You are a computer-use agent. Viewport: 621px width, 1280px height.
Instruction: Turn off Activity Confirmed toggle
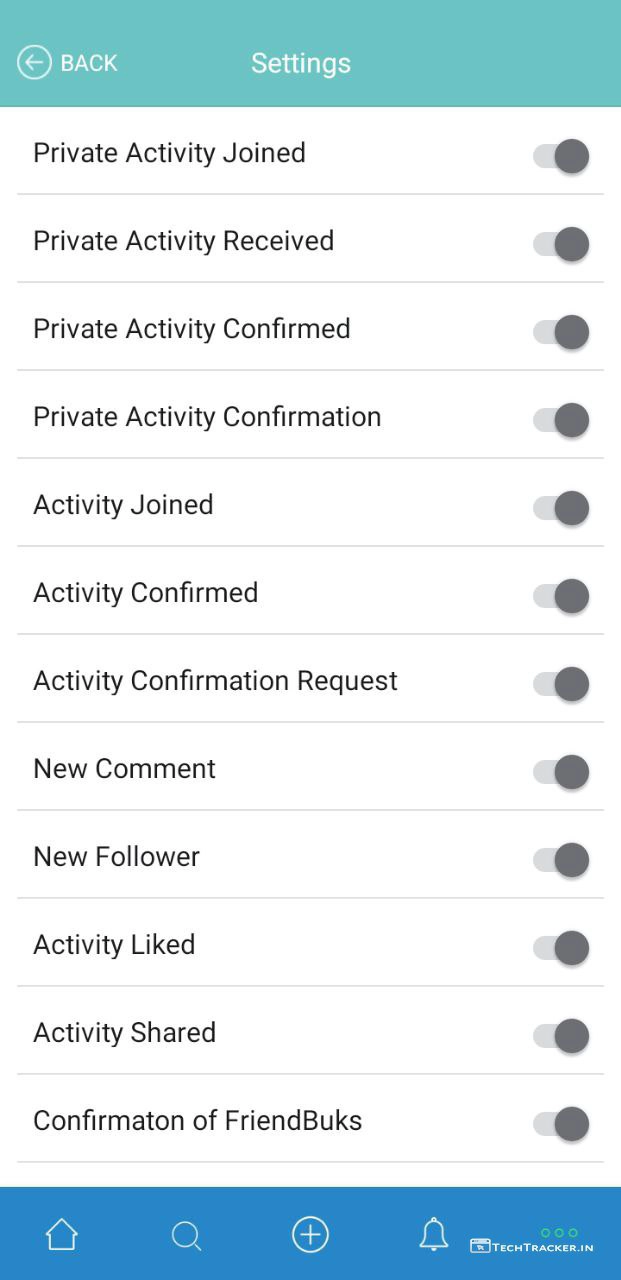(561, 596)
